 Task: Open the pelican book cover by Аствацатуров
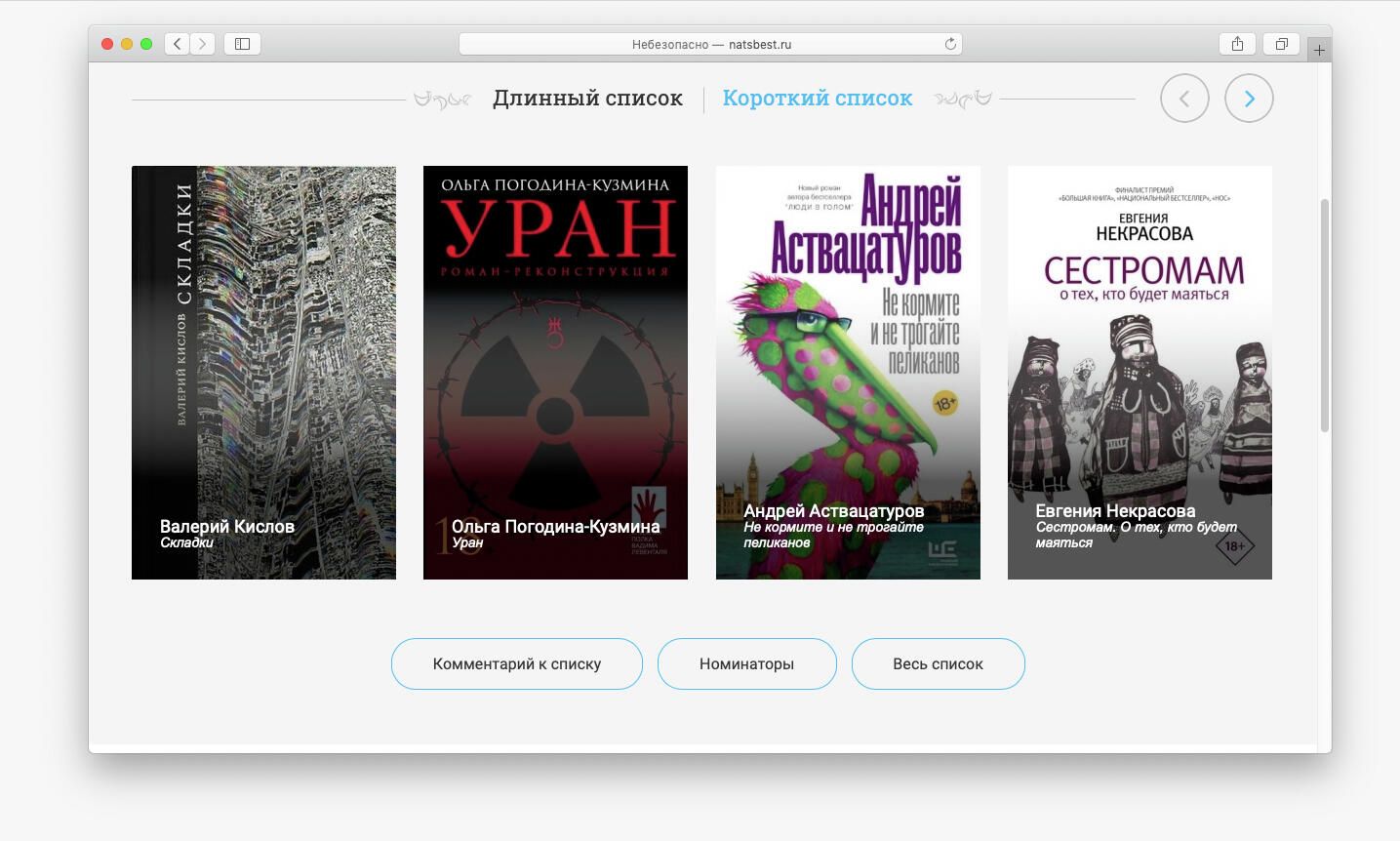click(848, 373)
